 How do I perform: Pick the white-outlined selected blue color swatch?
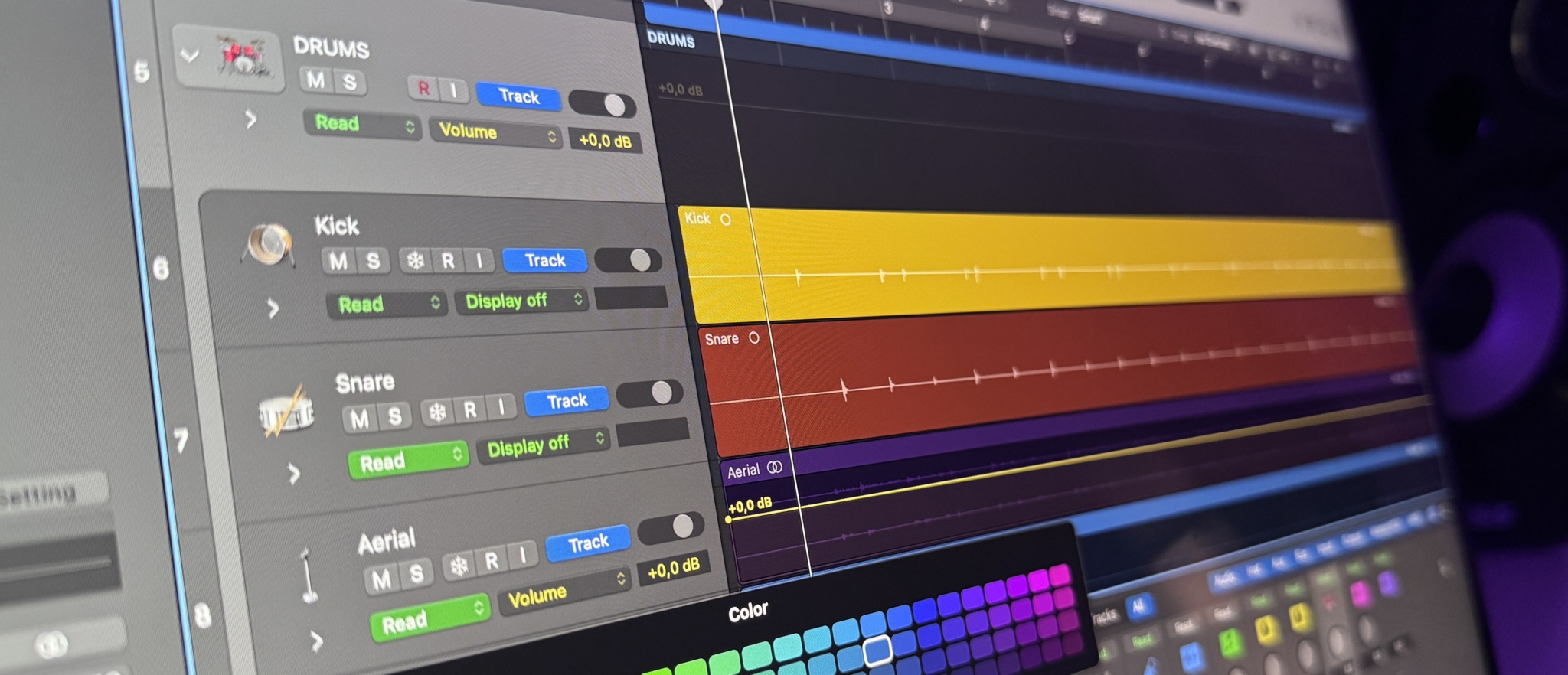coord(877,650)
